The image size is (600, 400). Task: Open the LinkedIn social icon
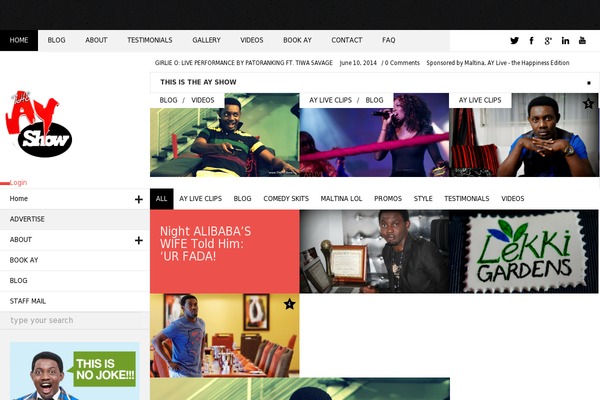(565, 41)
